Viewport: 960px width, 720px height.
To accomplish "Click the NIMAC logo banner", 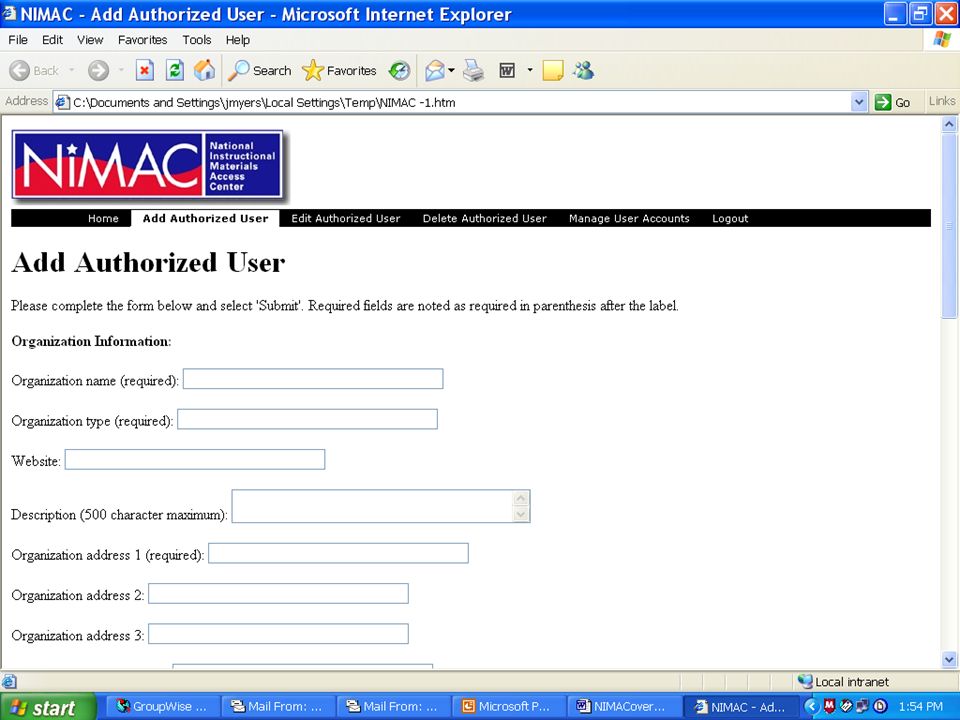I will [x=148, y=165].
